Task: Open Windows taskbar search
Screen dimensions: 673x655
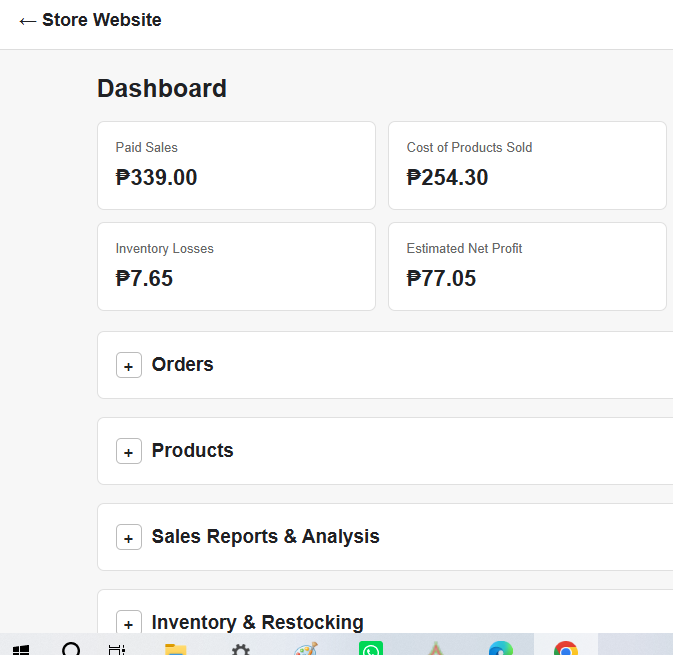Action: point(71,649)
